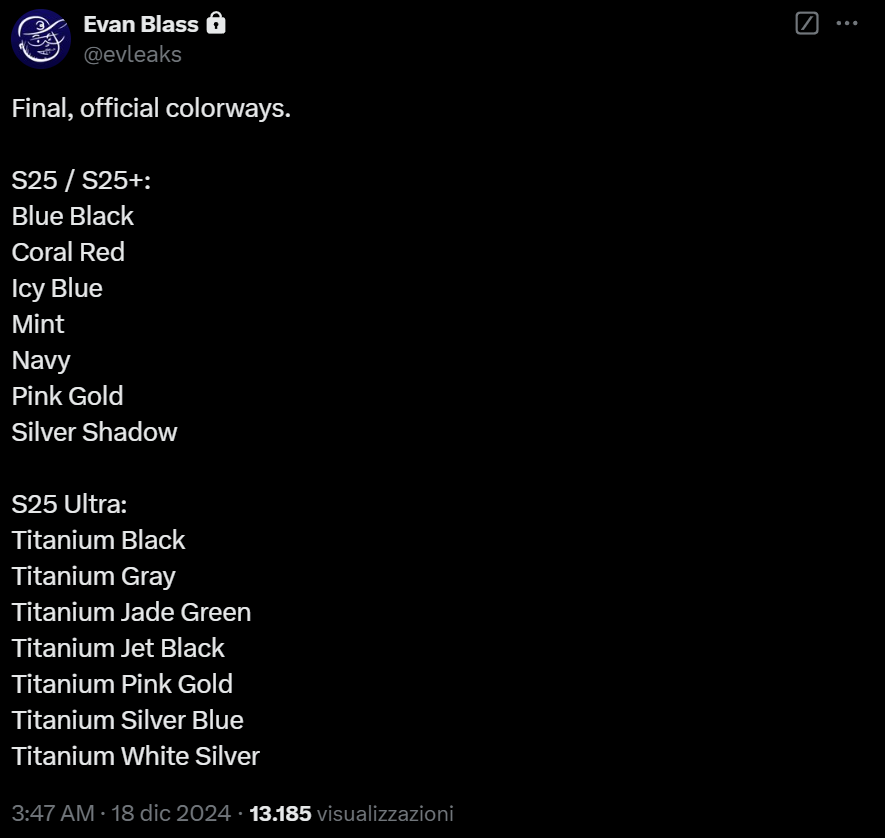Open the @evleaks handle link
Viewport: 885px width, 838px height.
click(x=132, y=54)
